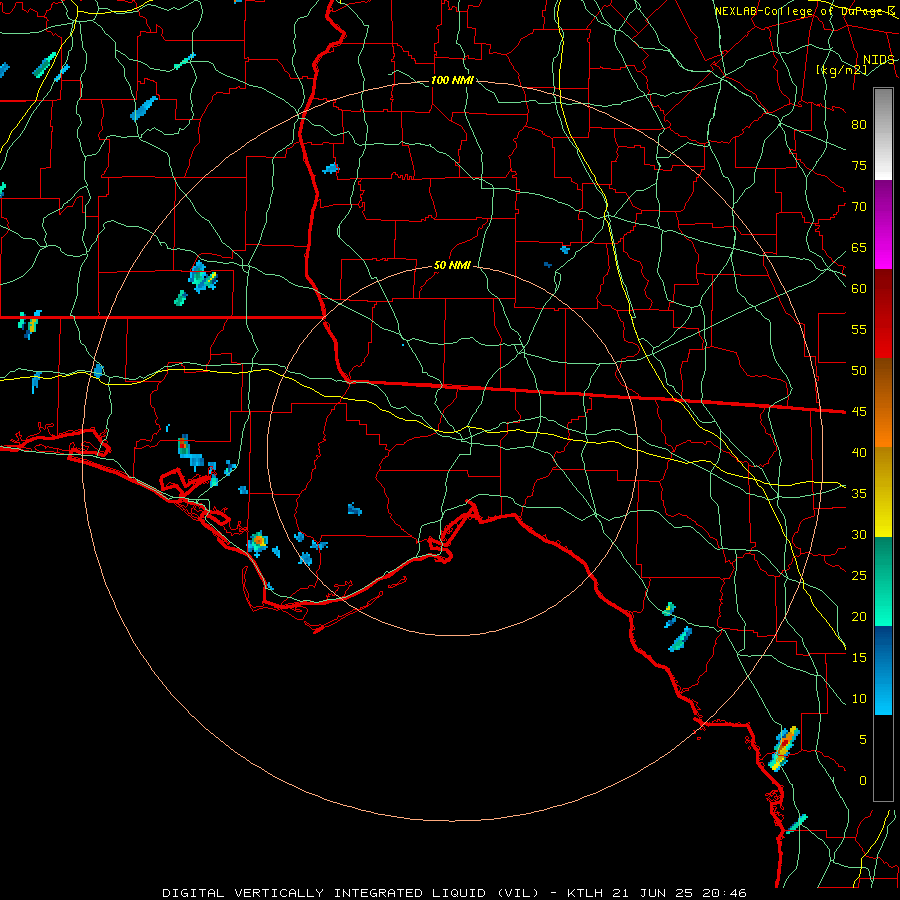
Task: Click the green segment of the VIL legend
Action: [x=883, y=581]
